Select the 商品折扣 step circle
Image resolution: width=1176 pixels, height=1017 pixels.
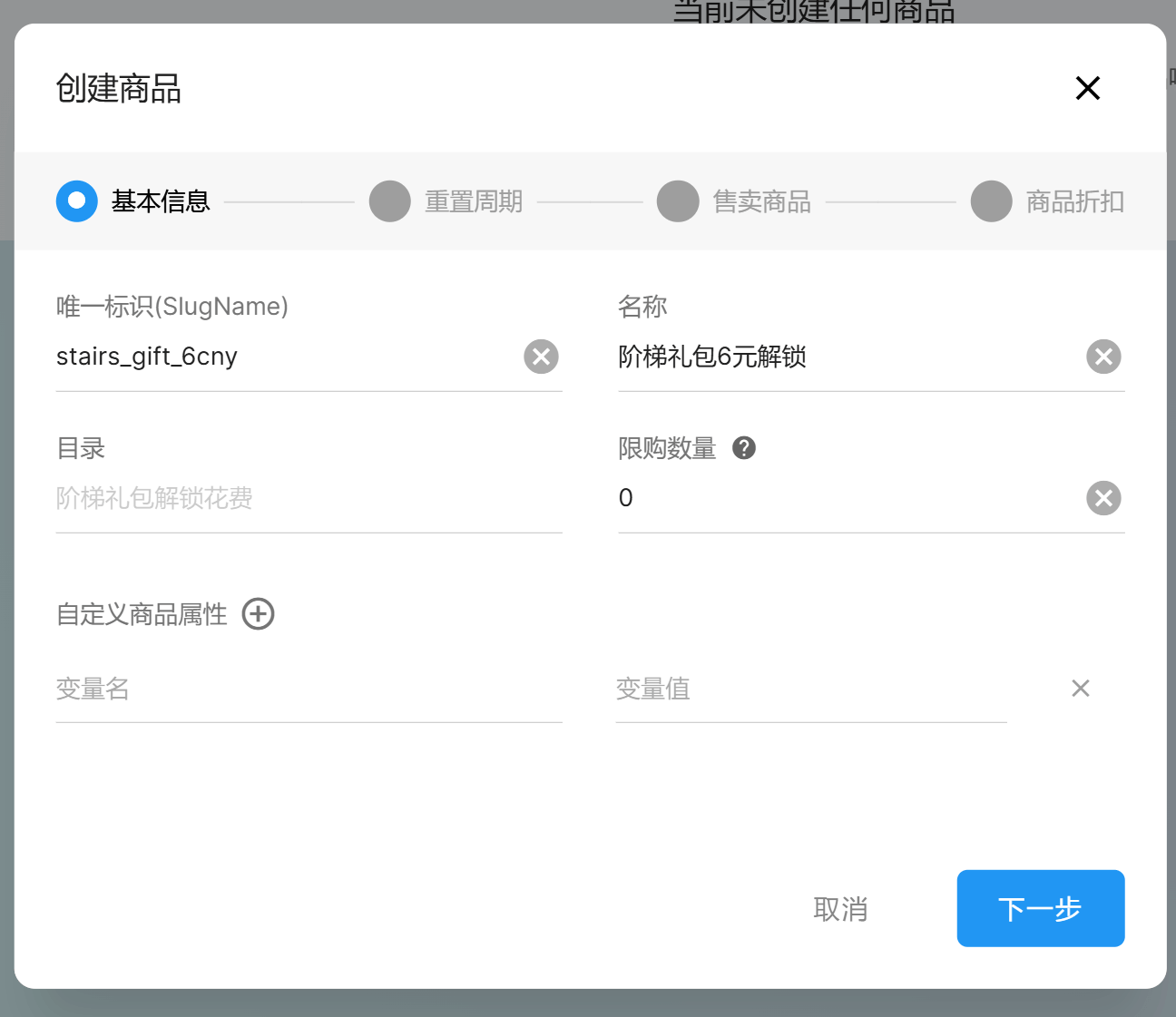[991, 201]
